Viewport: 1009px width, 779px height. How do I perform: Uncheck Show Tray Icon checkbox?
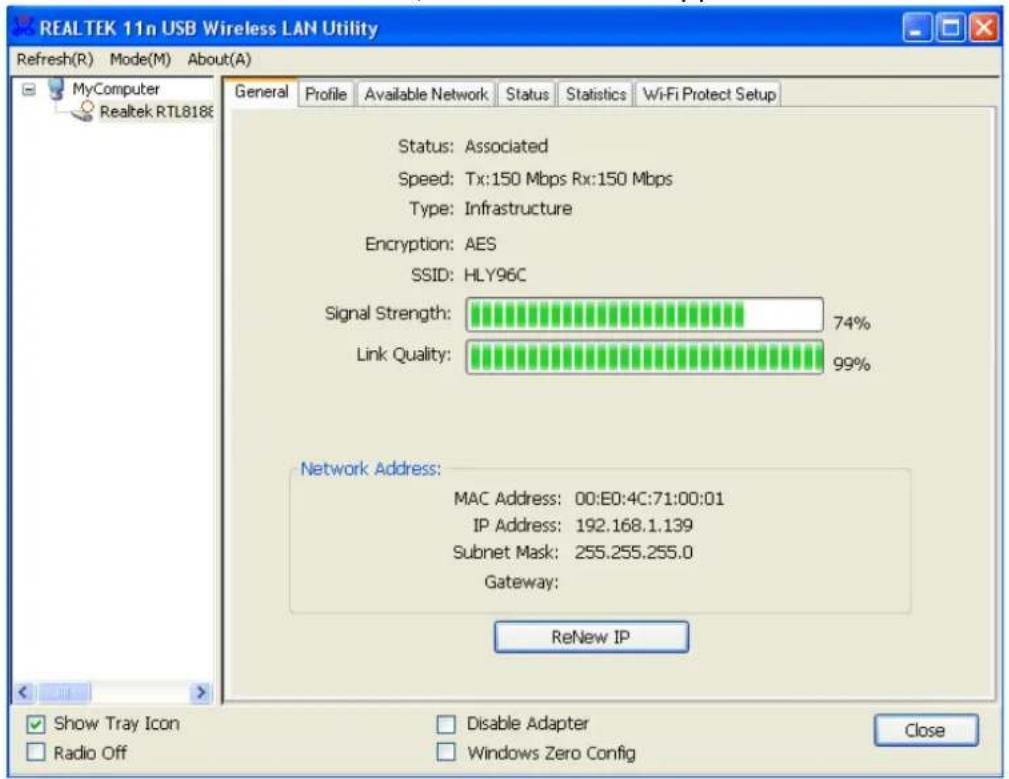pos(36,724)
